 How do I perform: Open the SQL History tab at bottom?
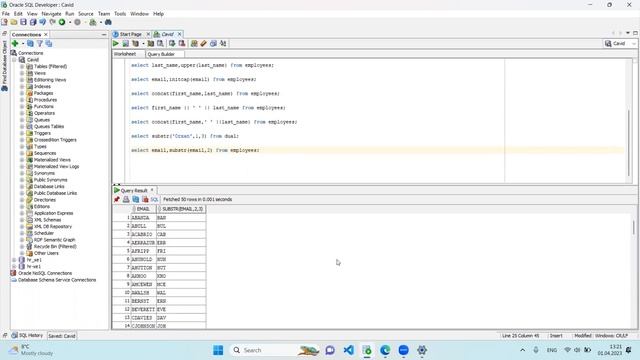(x=27, y=336)
